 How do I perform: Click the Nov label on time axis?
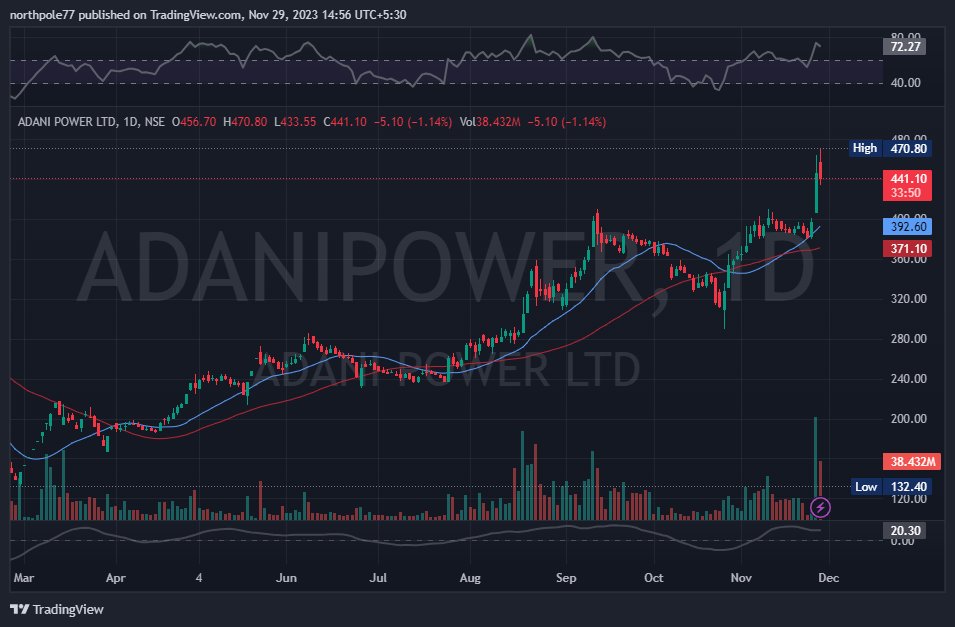(741, 578)
